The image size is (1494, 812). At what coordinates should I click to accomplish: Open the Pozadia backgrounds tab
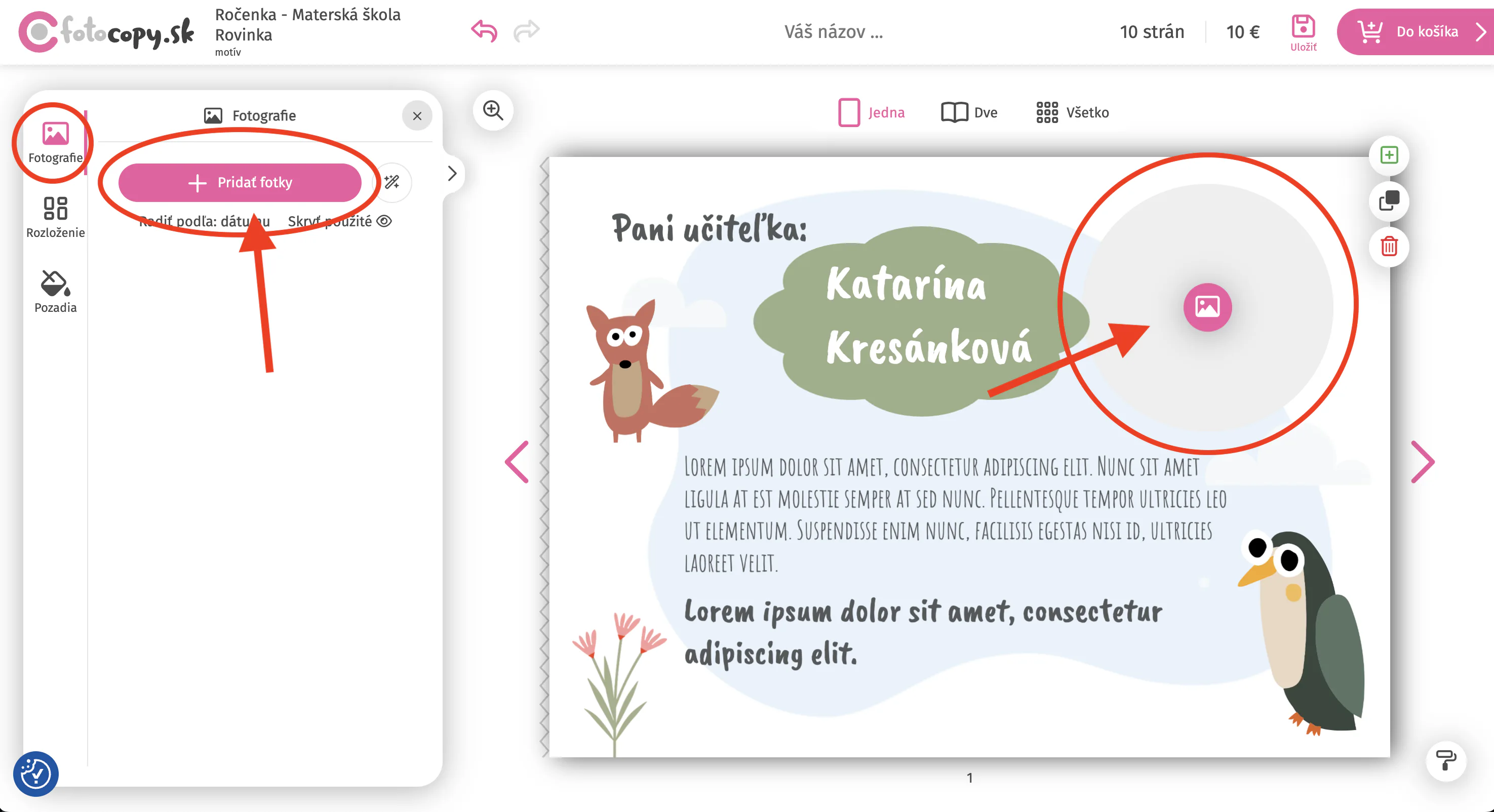(56, 292)
